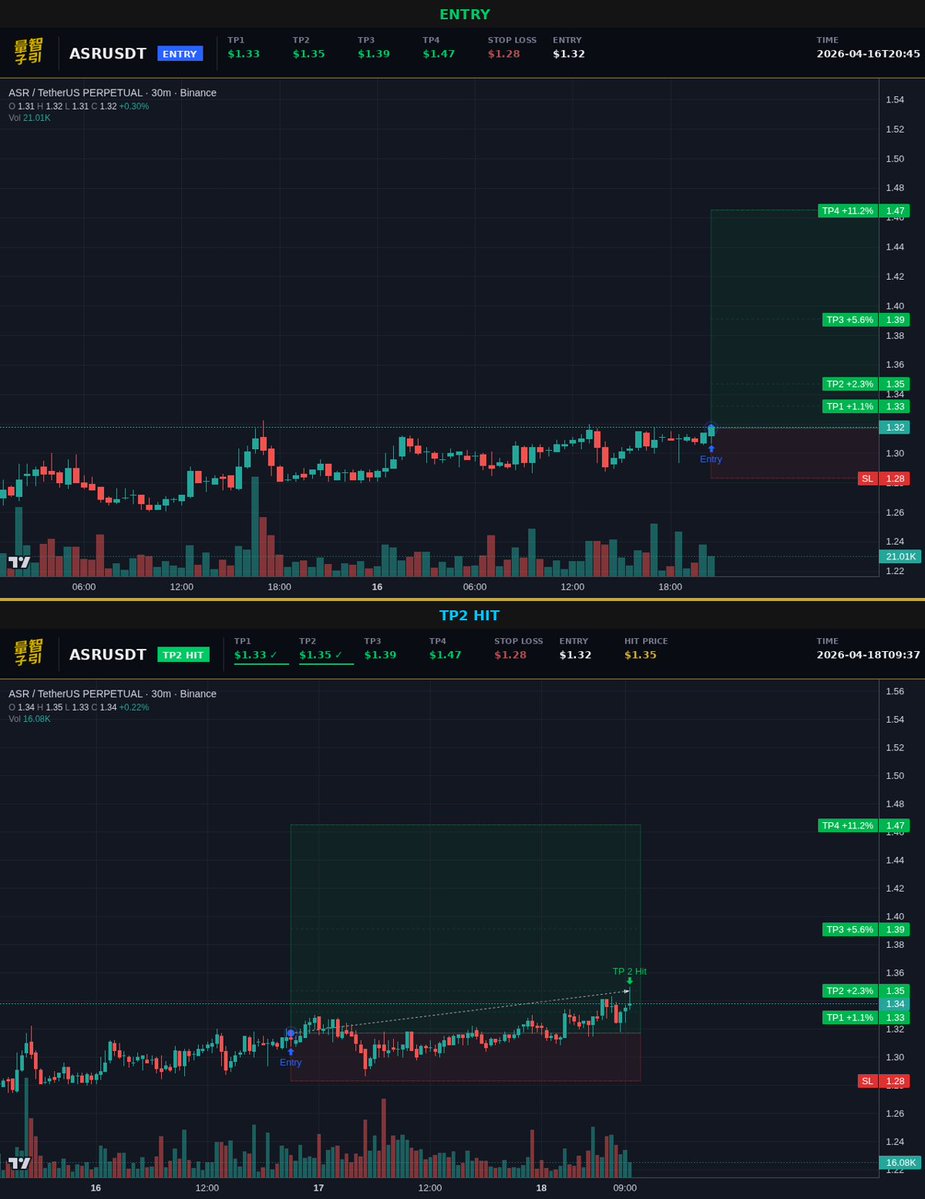Click the 09:00 label on the time axis
Viewport: 925px width, 1199px height.
(625, 1188)
